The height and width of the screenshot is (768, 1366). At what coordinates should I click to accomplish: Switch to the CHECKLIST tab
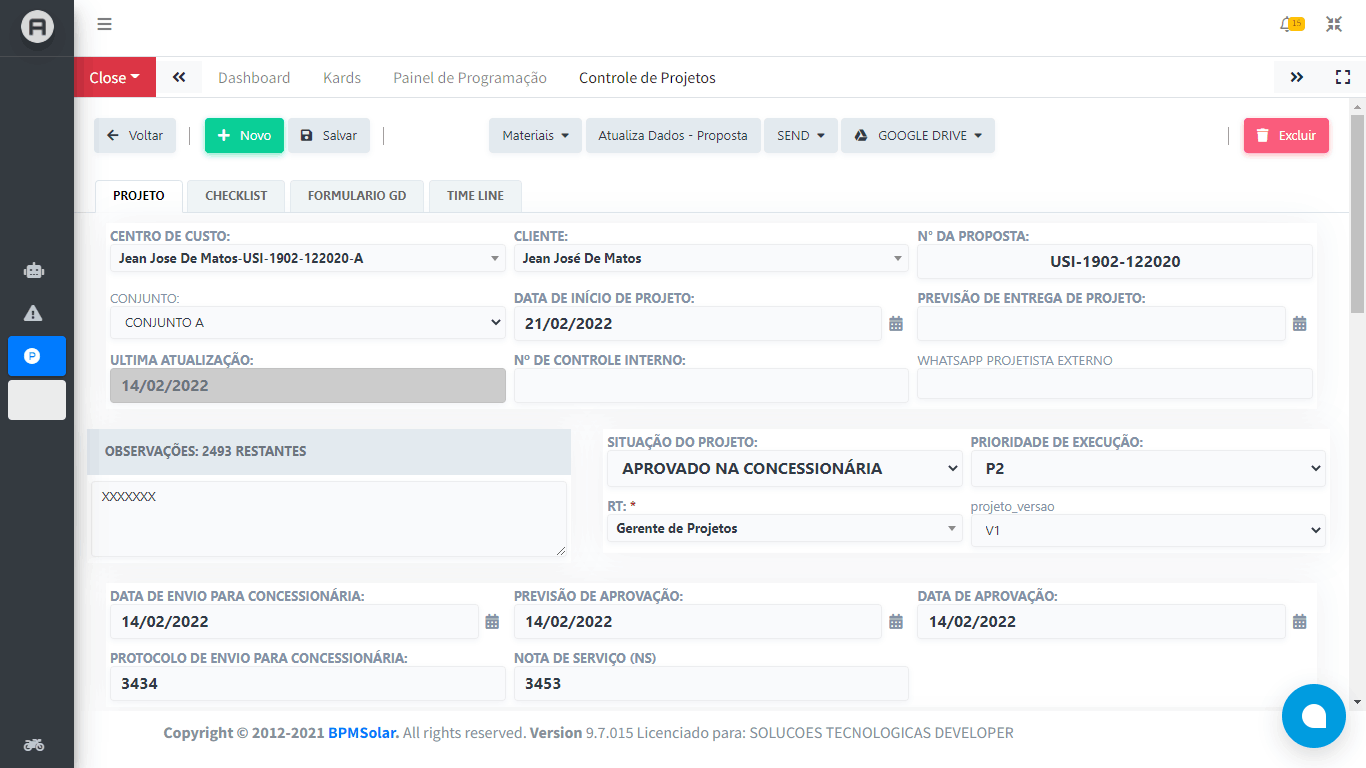[x=236, y=196]
